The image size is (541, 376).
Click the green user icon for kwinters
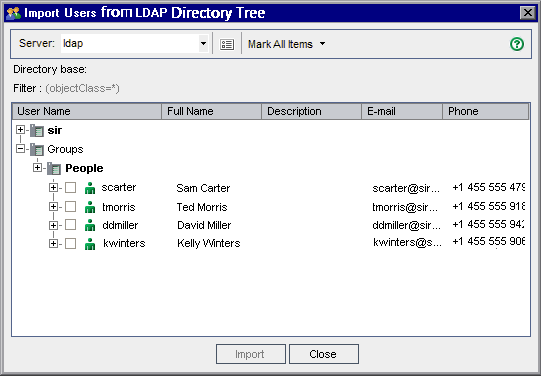pos(90,244)
